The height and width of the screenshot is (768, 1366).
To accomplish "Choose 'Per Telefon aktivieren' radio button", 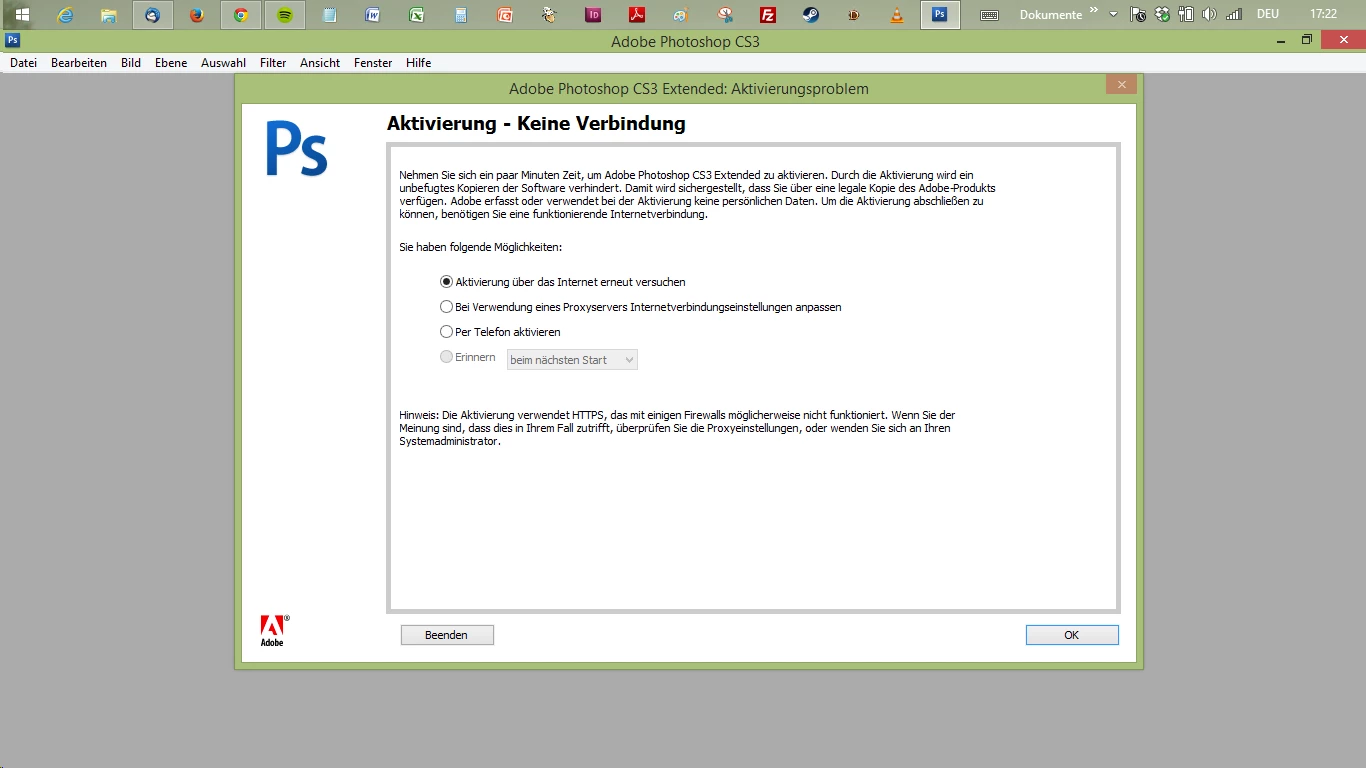I will click(447, 332).
